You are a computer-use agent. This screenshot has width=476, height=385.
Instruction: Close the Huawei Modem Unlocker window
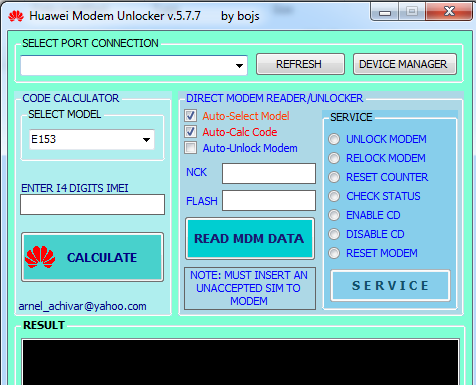[449, 11]
